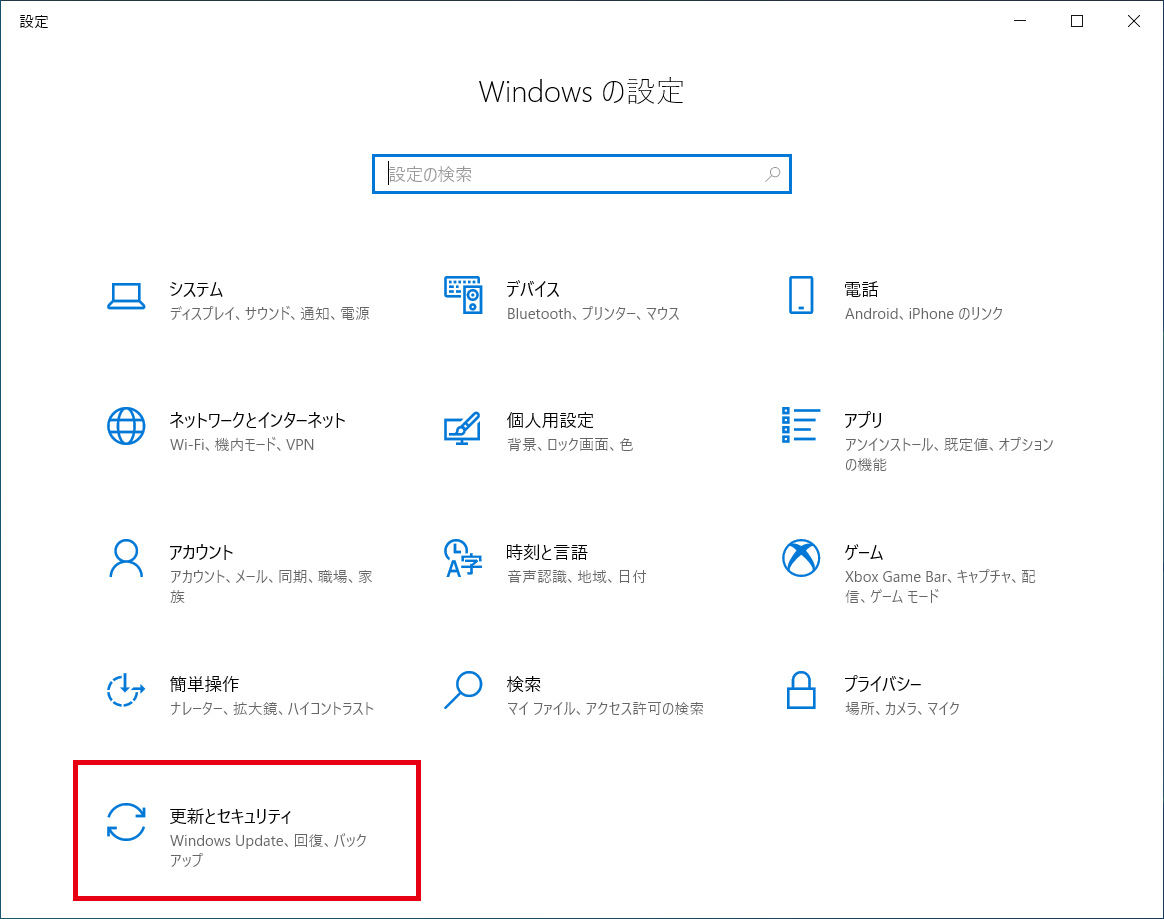Click 'Windows Update、回復、バックアップ' description
Image resolution: width=1164 pixels, height=919 pixels.
(x=269, y=850)
